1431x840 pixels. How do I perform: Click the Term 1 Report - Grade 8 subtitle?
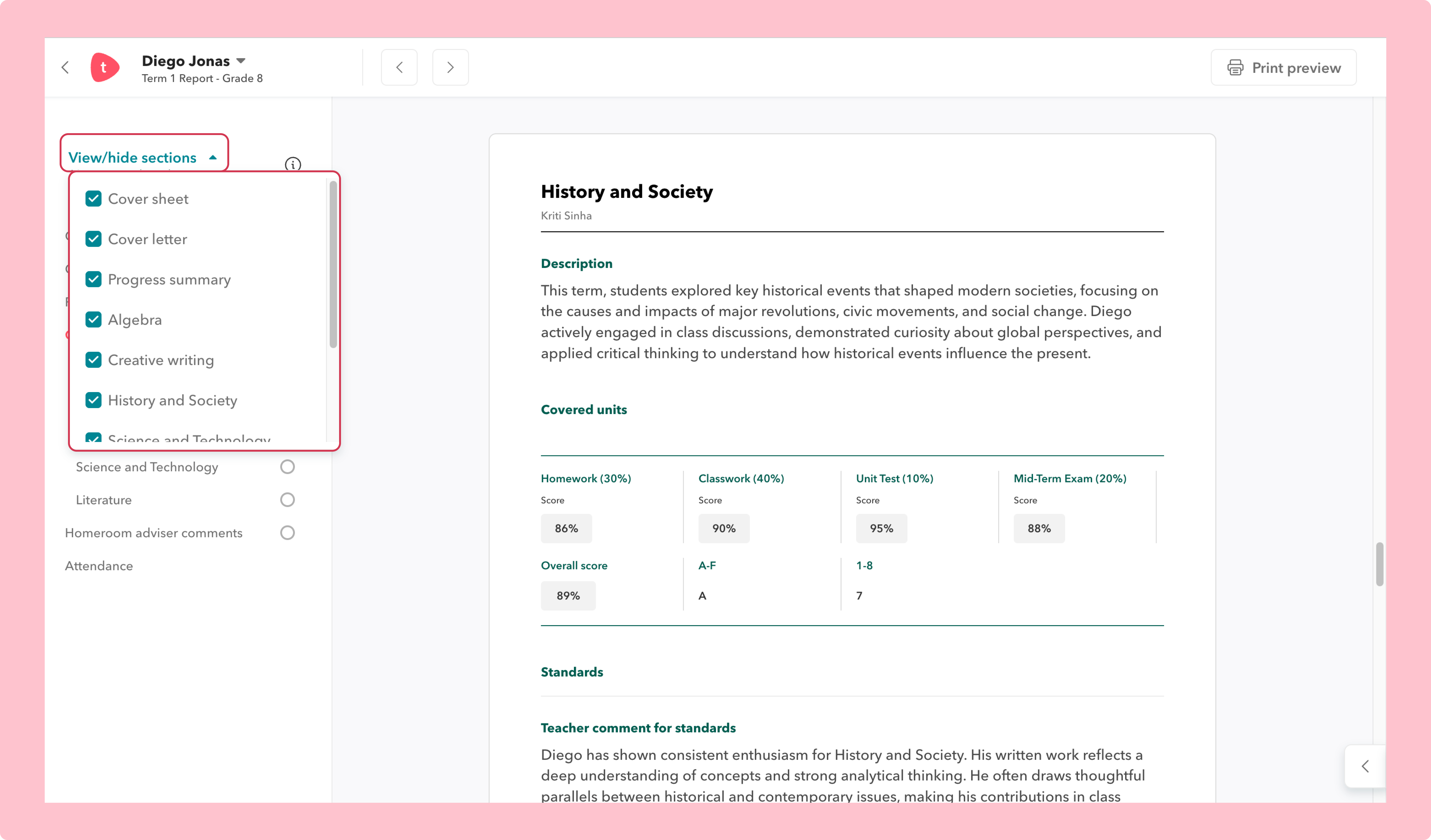coord(202,78)
